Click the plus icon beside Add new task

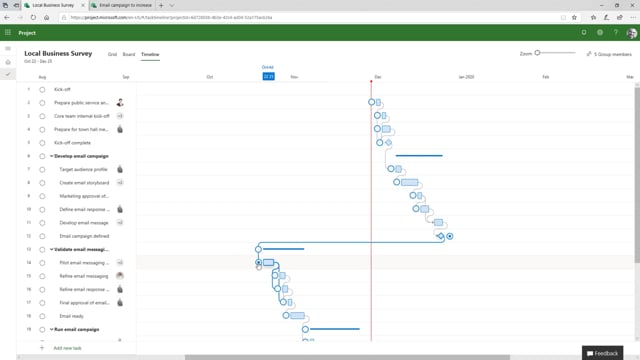point(42,348)
